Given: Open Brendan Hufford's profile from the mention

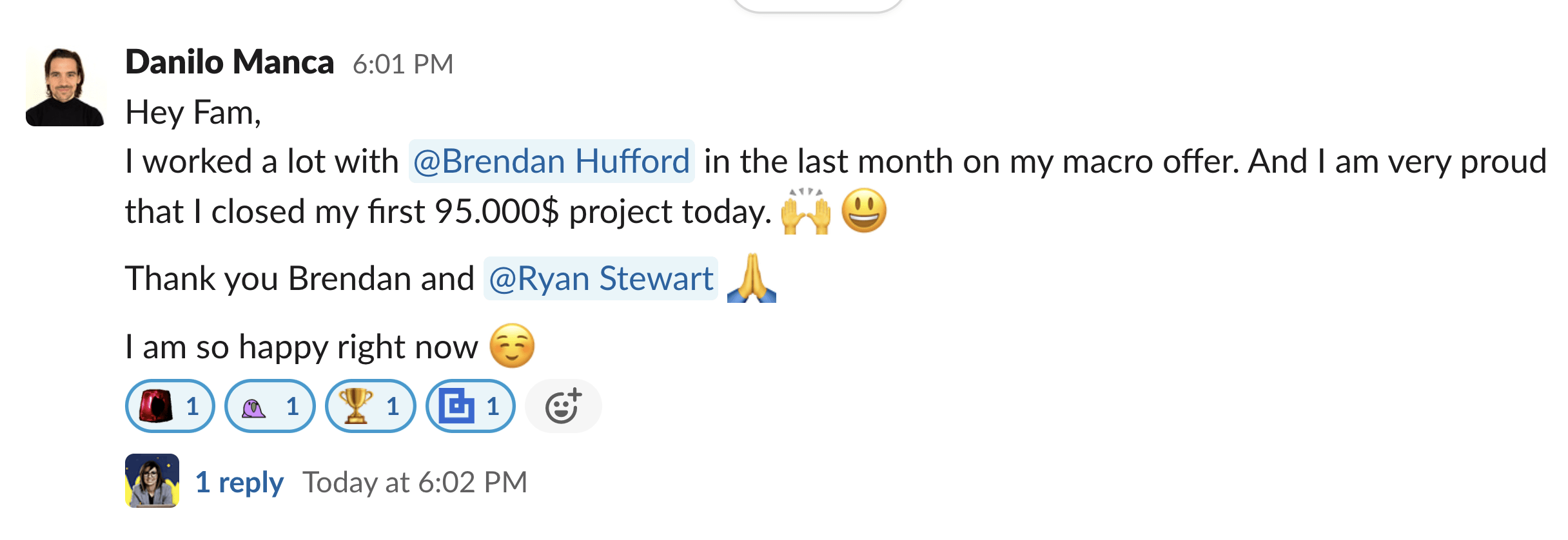Looking at the screenshot, I should click(x=551, y=161).
